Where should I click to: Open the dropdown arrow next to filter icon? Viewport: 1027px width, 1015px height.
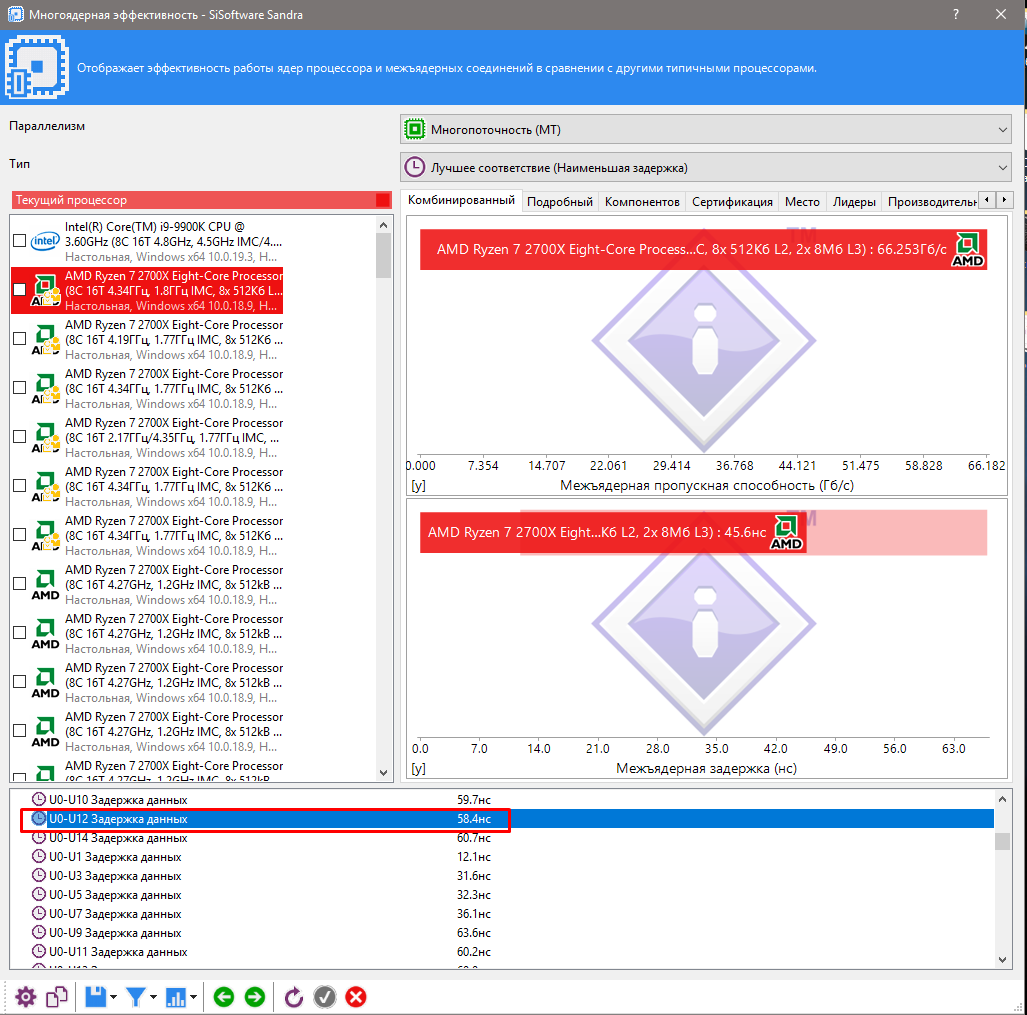click(153, 997)
